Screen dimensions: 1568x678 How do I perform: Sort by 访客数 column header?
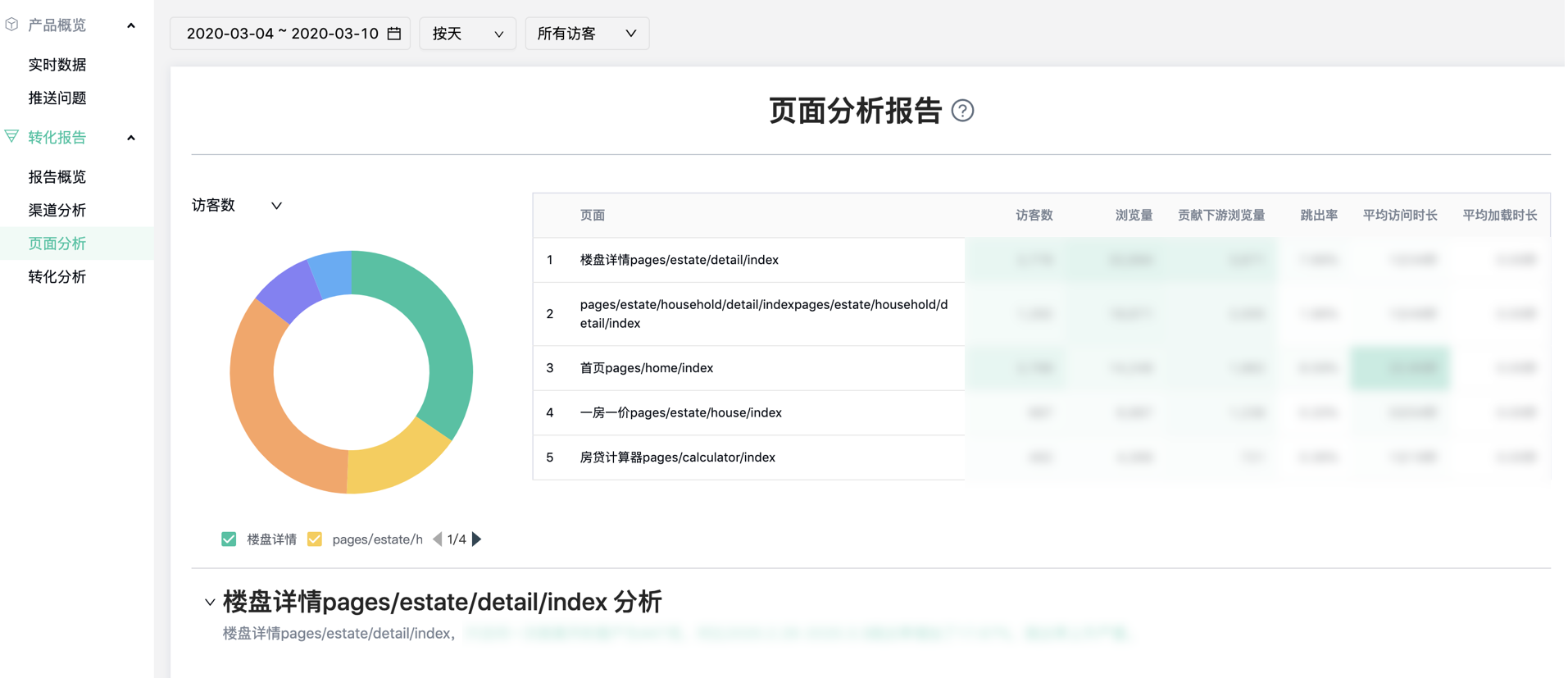click(x=1034, y=215)
